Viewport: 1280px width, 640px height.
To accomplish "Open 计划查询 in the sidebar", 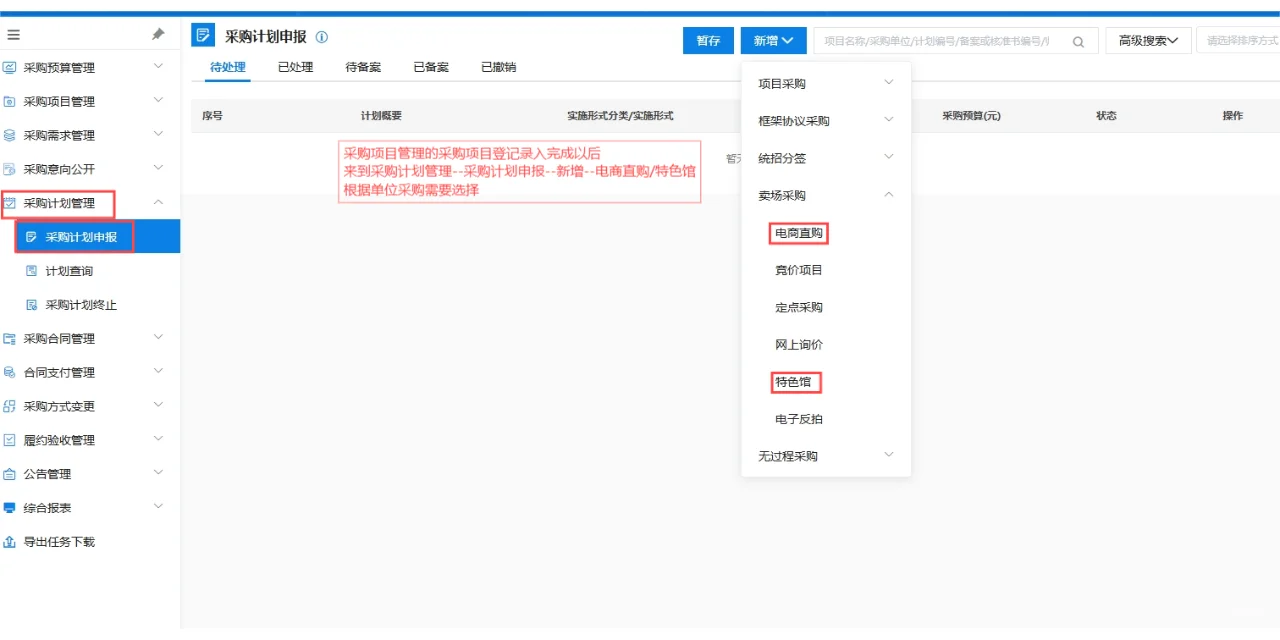I will pyautogui.click(x=69, y=271).
